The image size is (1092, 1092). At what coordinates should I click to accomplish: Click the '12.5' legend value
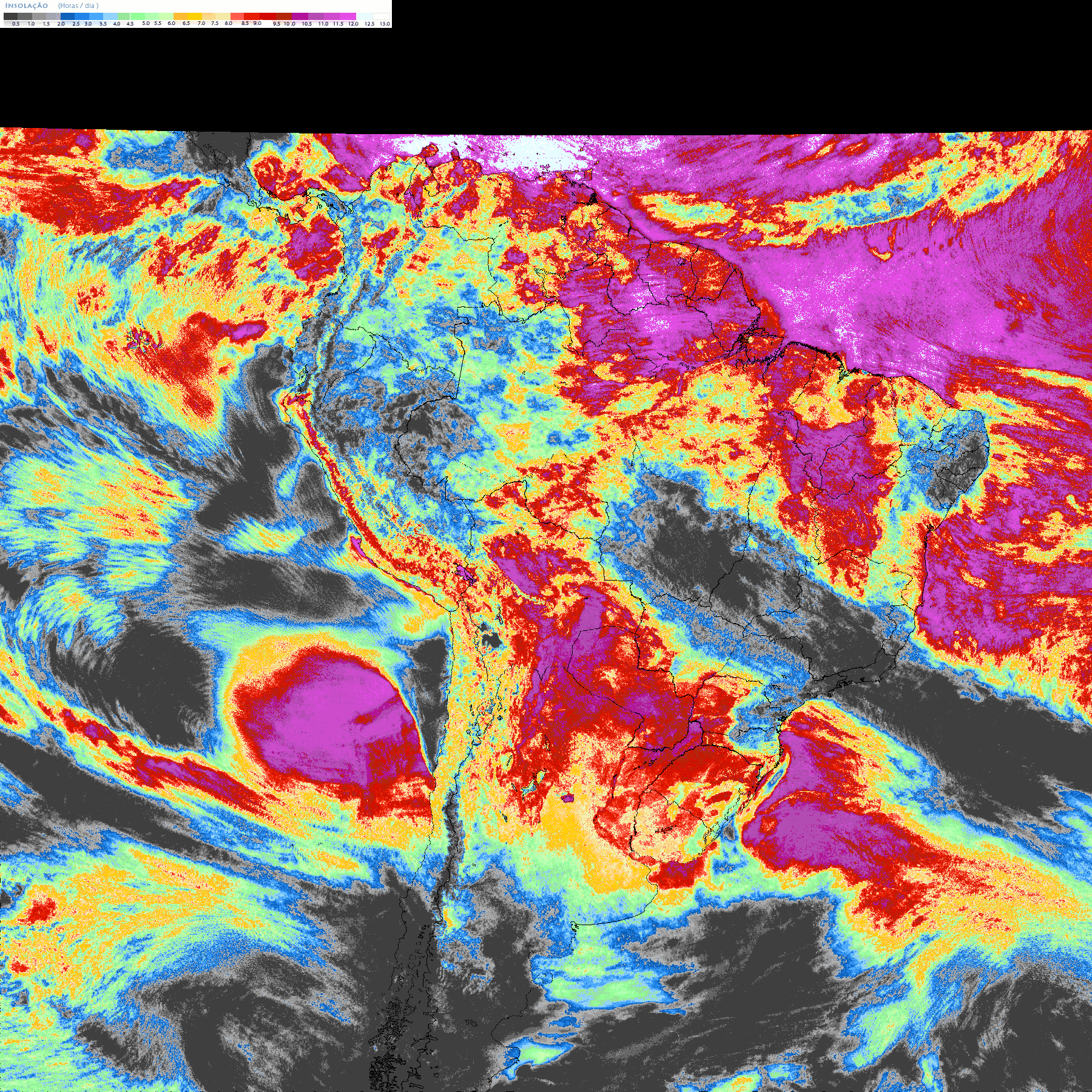[369, 24]
